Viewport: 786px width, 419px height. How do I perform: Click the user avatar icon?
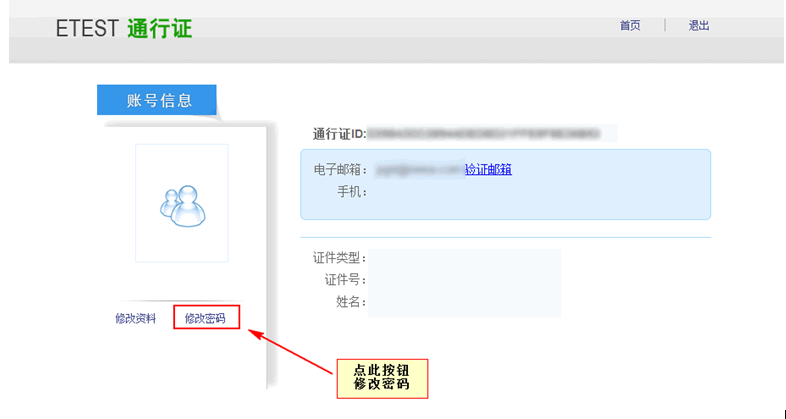click(181, 203)
